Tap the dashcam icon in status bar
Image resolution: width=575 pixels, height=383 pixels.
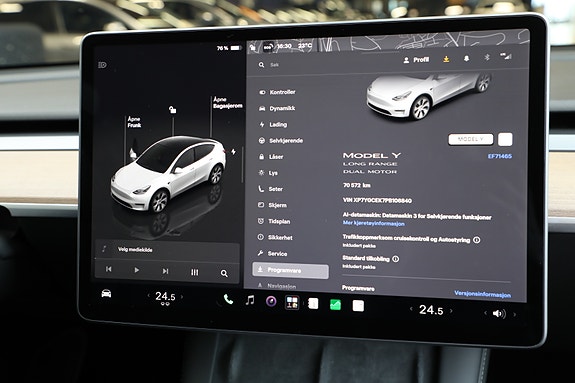pos(268,47)
